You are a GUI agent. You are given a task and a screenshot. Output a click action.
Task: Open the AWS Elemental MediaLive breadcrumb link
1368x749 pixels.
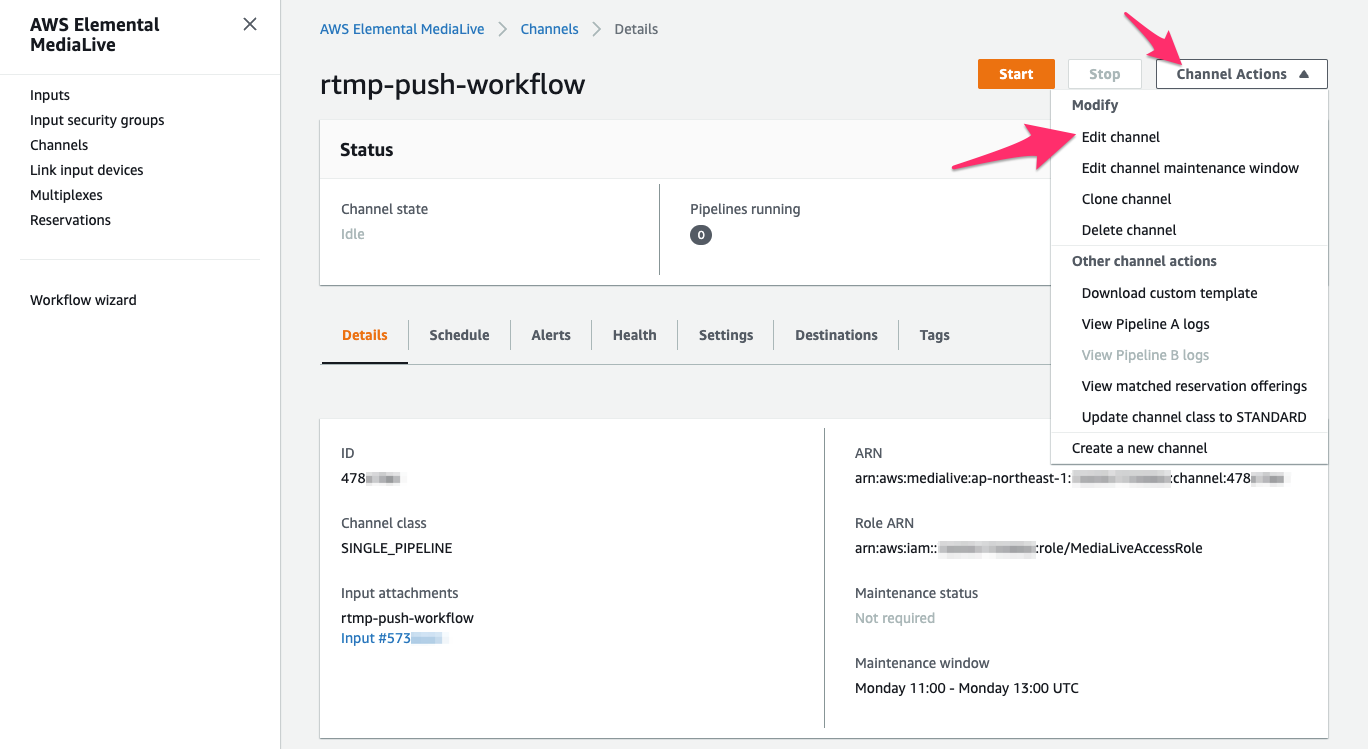pyautogui.click(x=402, y=29)
